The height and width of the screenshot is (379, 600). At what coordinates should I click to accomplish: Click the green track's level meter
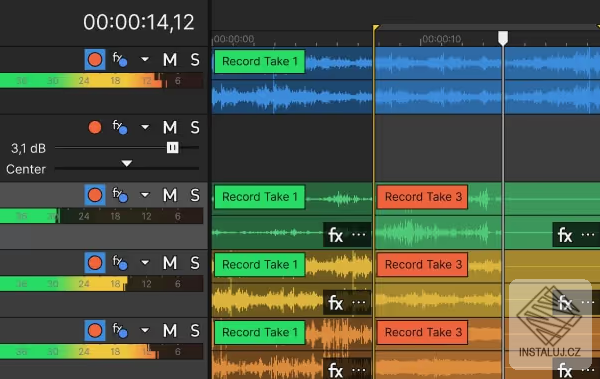[x=101, y=216]
